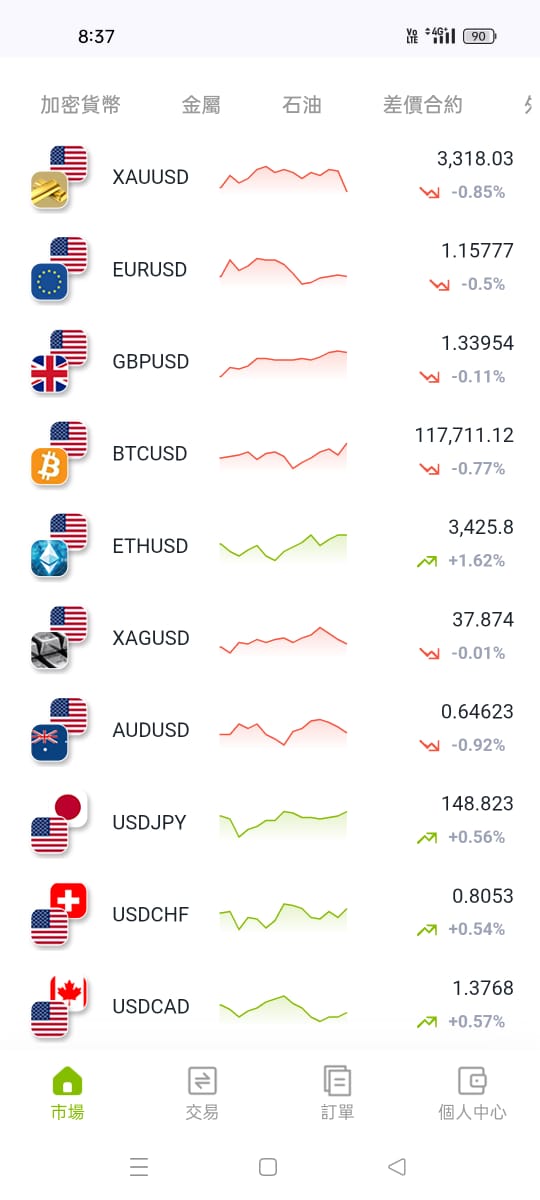This screenshot has width=540, height=1200.
Task: Switch to the 石油 category tab
Action: click(x=302, y=105)
